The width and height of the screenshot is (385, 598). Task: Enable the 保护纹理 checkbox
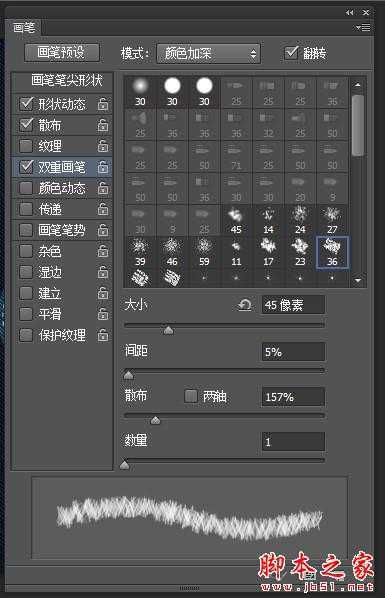[x=26, y=335]
